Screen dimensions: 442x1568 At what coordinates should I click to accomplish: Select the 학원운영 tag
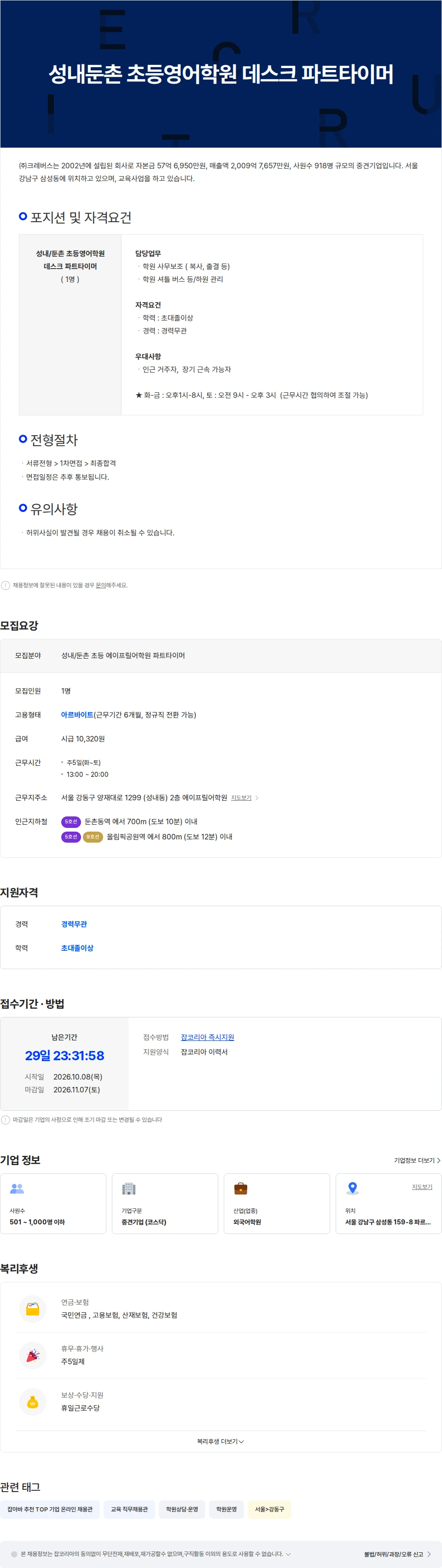point(226,1509)
